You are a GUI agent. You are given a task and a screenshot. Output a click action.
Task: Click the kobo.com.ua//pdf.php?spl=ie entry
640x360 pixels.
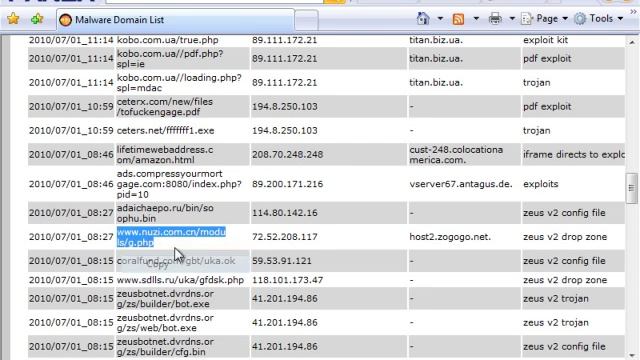point(170,59)
